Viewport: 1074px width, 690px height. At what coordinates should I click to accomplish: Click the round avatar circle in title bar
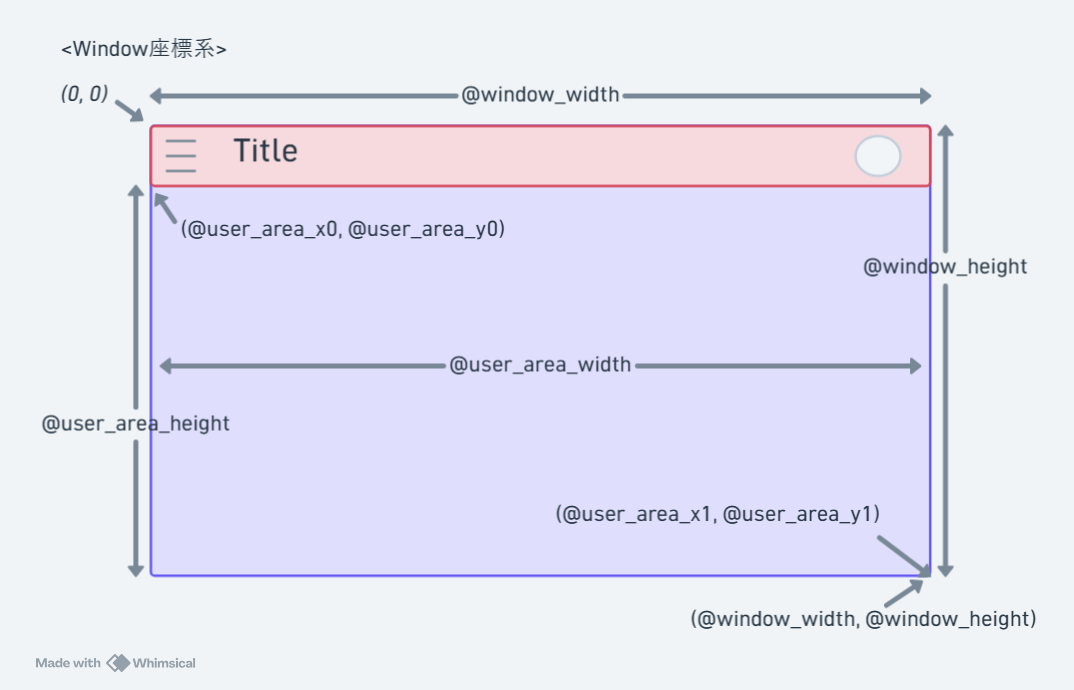pos(877,156)
